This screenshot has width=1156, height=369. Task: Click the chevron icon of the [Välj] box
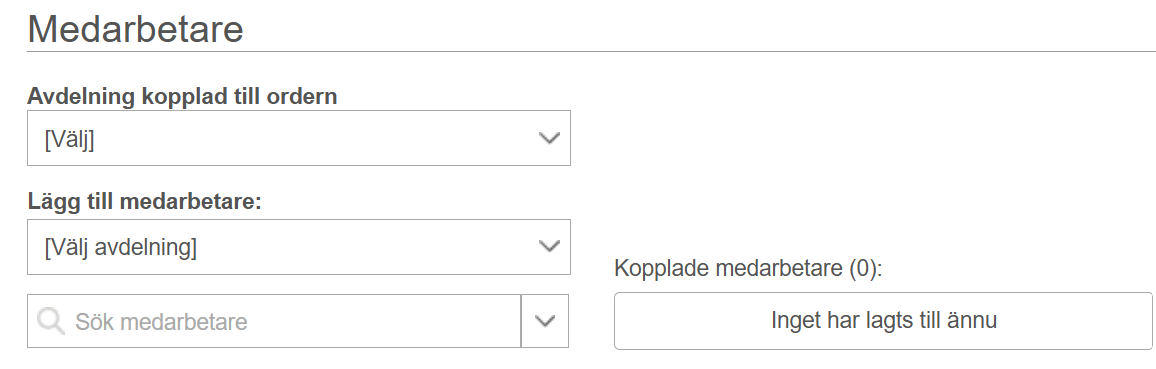coord(549,138)
